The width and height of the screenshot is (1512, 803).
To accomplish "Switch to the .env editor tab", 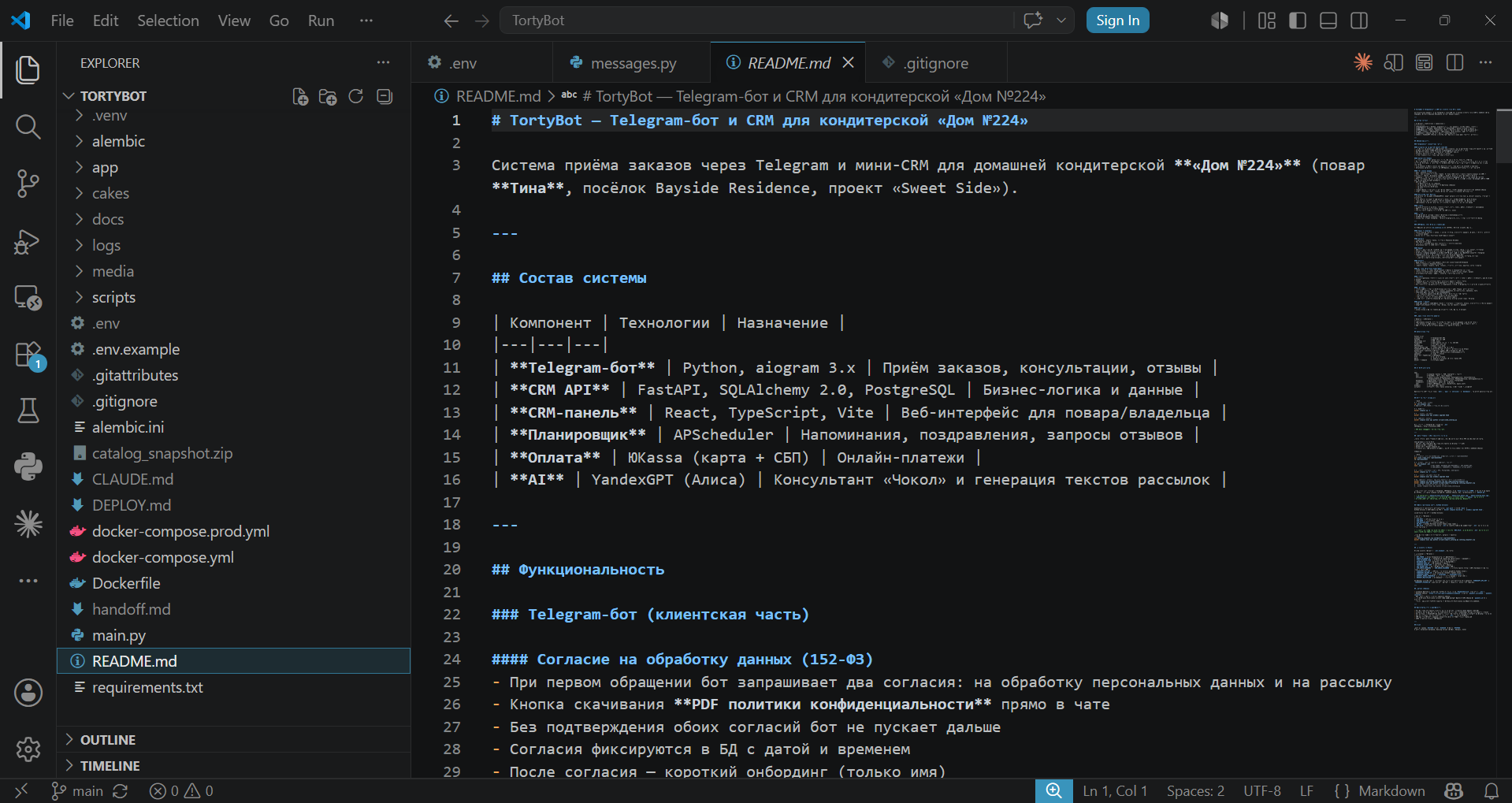I will point(481,62).
